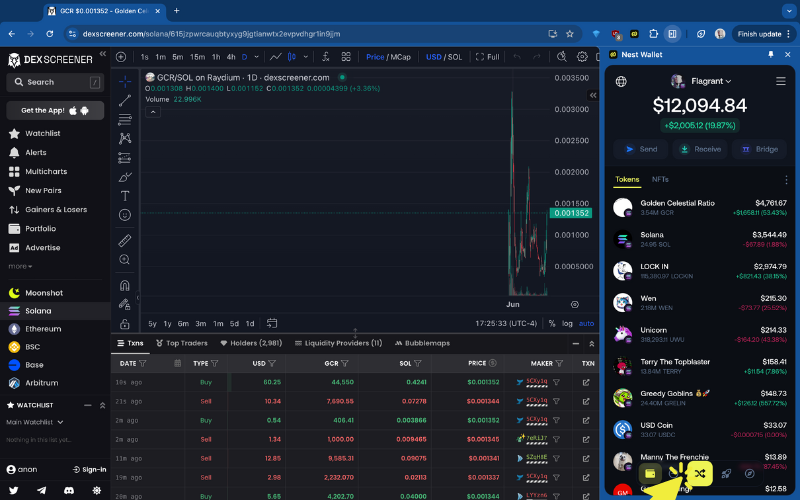Collapse the DEX Screener sidebar
The width and height of the screenshot is (800, 500).
coord(103,54)
